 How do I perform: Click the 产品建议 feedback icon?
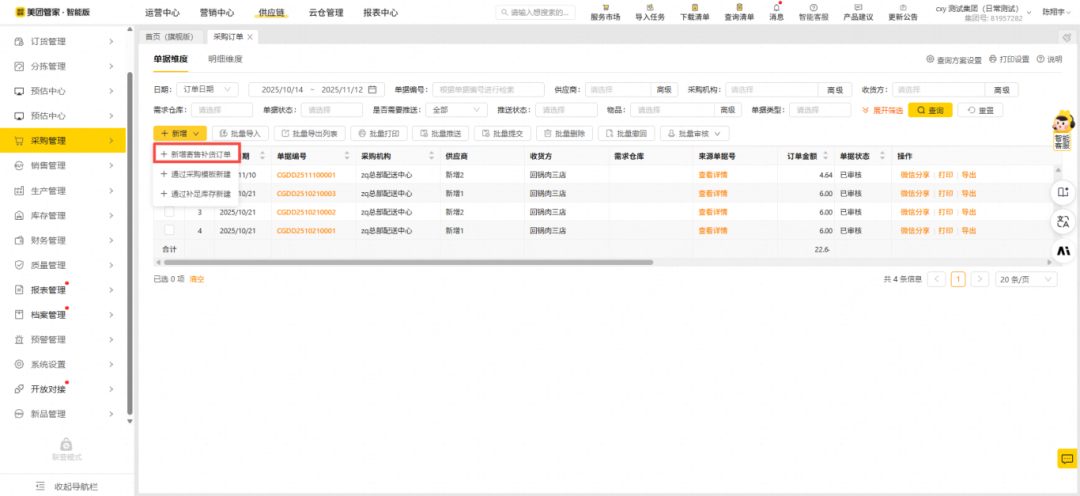tap(857, 8)
